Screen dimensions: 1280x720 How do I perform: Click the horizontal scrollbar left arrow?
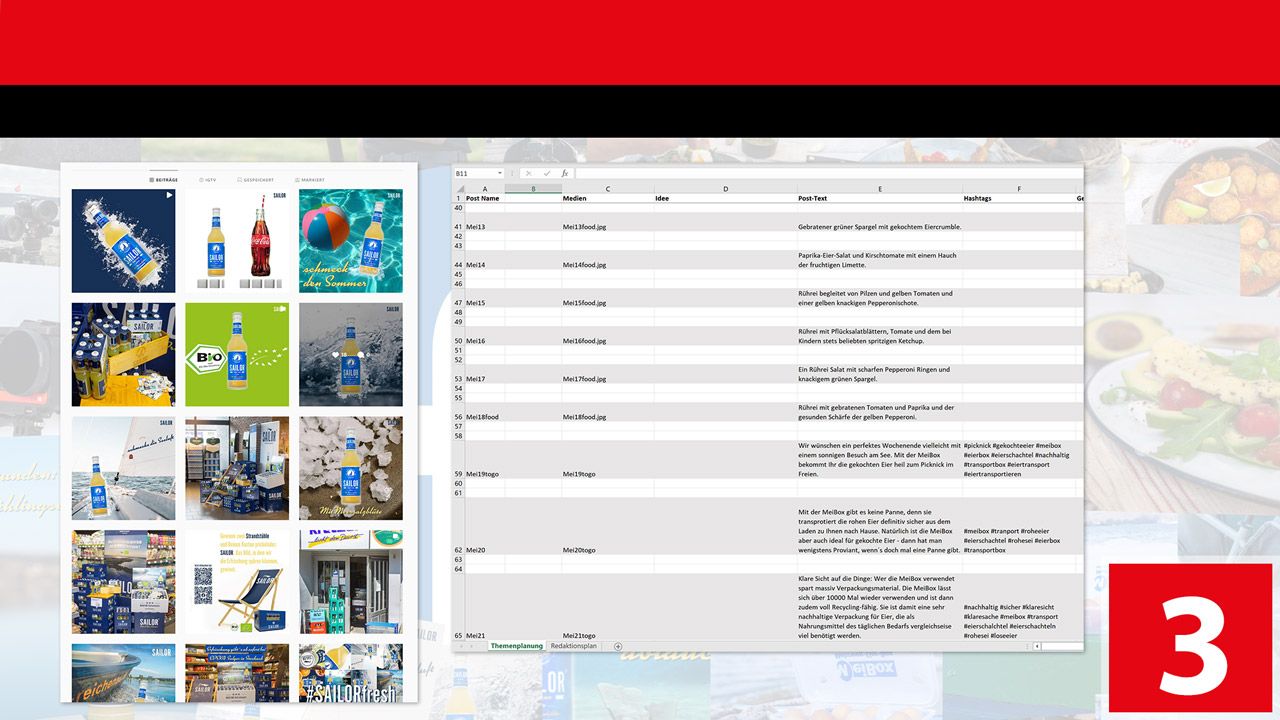[x=1037, y=646]
